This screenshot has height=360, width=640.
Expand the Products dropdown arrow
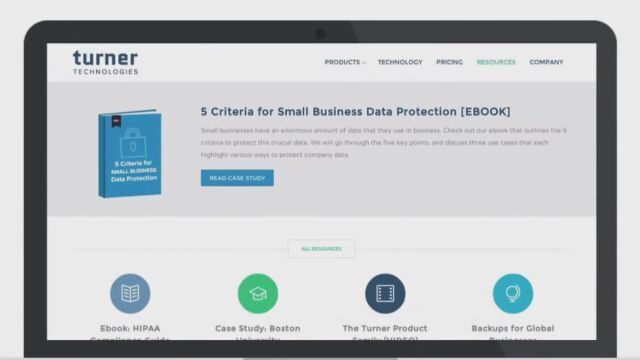[x=364, y=62]
